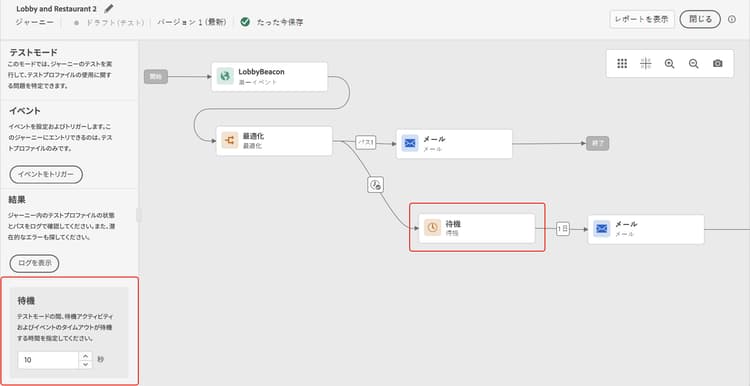Open the メール node after wait
750x386 pixels.
coord(646,229)
